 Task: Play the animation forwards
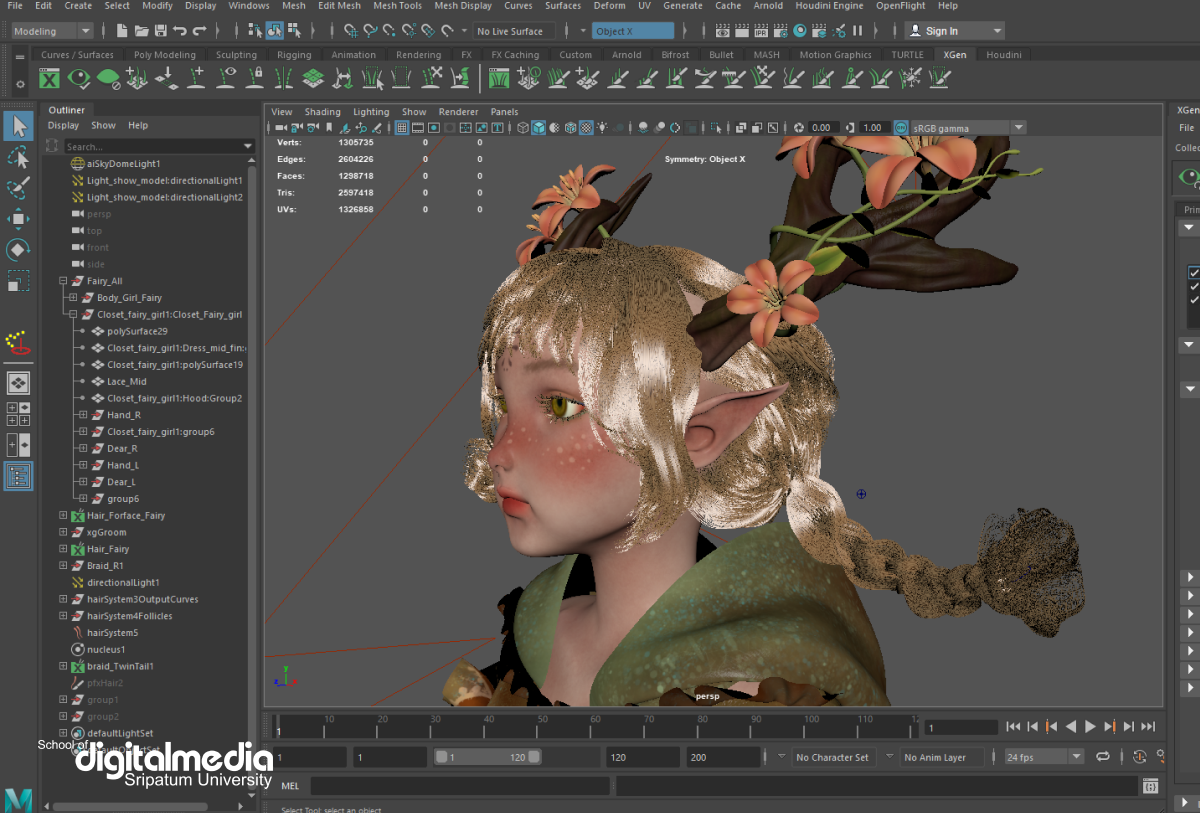pyautogui.click(x=1090, y=727)
